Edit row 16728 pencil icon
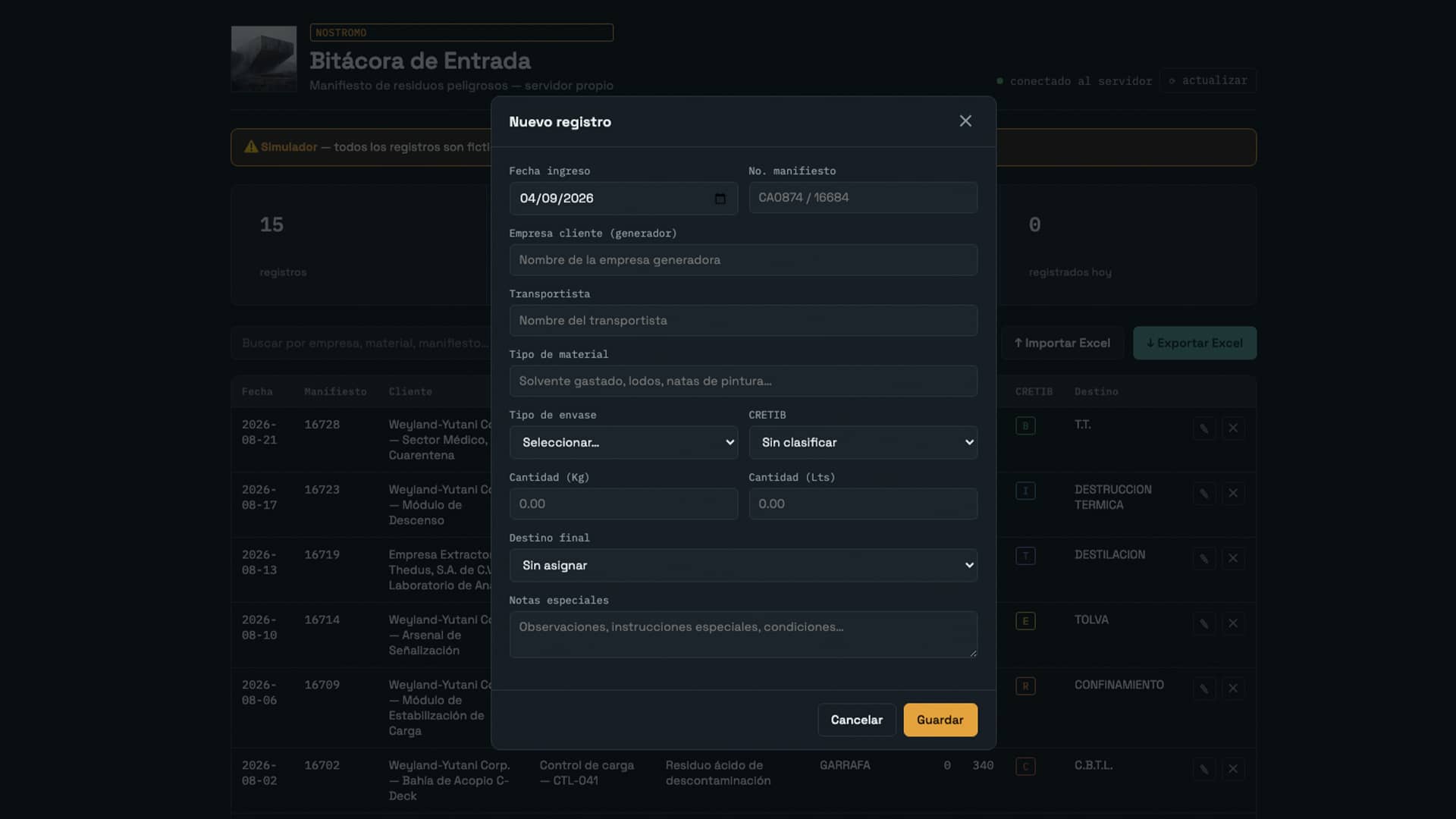Screen dimensions: 1456x819 pyautogui.click(x=1203, y=428)
